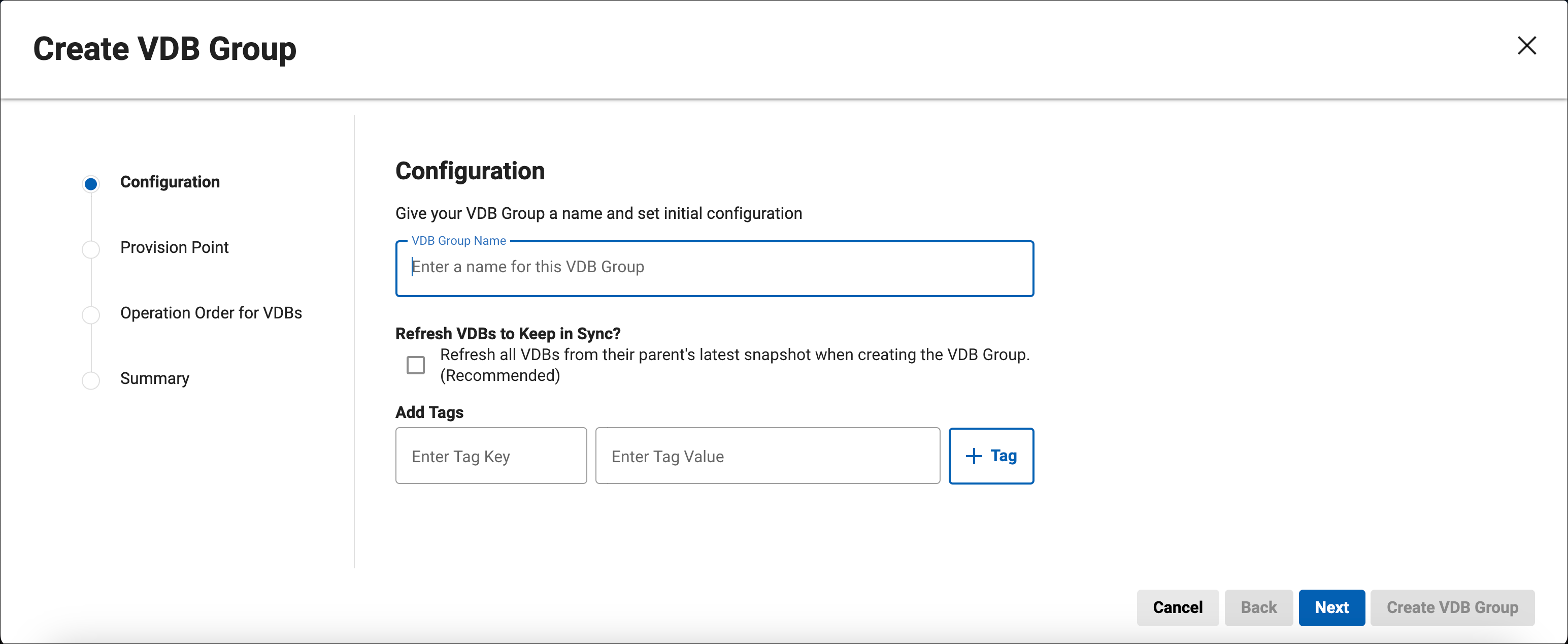Click the Enter Tag Key field
Viewport: 1568px width, 644px height.
[x=491, y=457]
